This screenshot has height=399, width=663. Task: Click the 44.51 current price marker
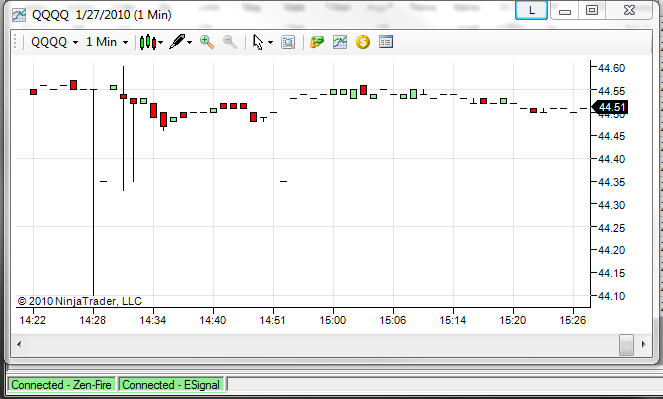click(610, 107)
